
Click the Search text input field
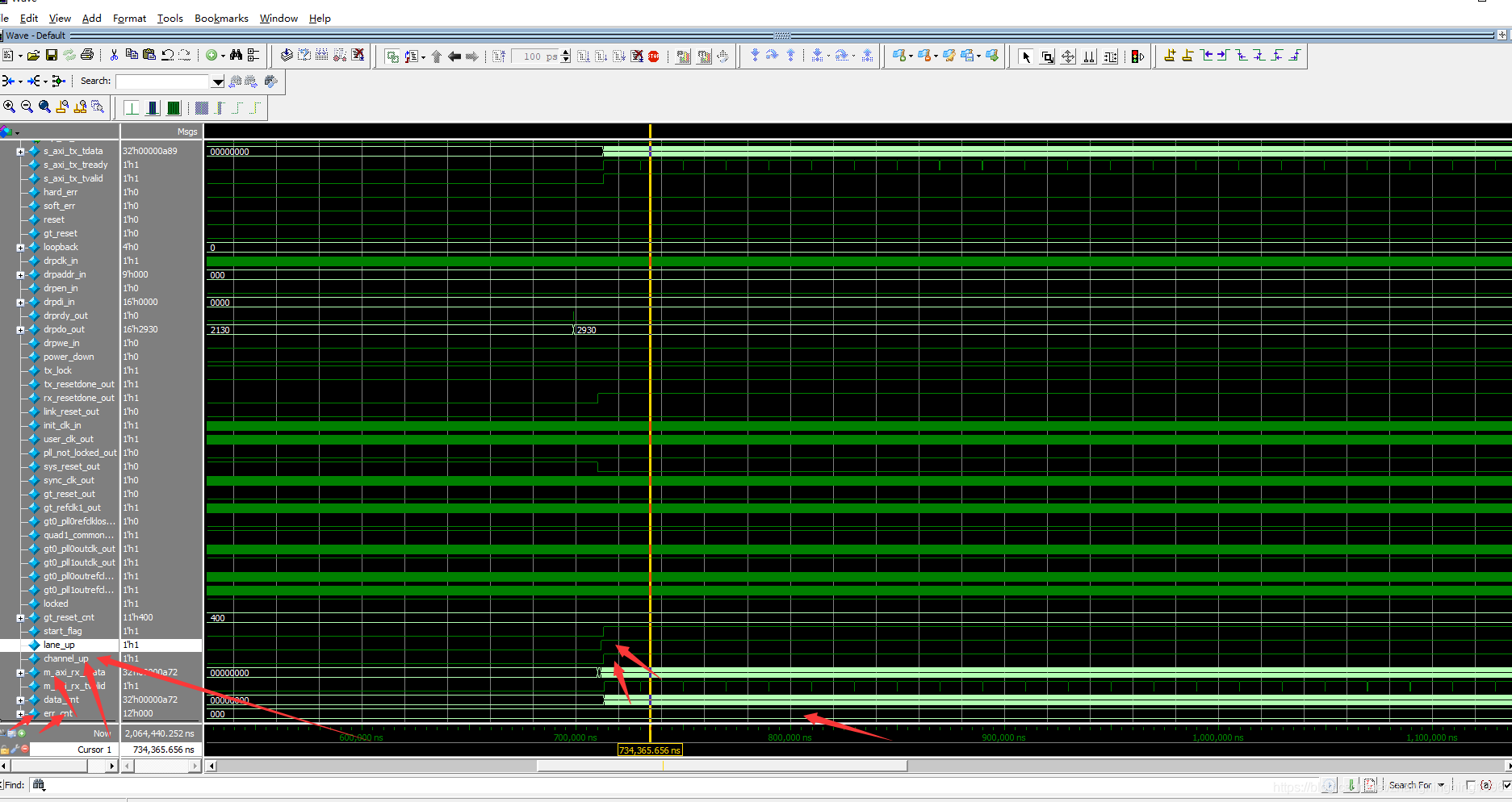click(163, 81)
